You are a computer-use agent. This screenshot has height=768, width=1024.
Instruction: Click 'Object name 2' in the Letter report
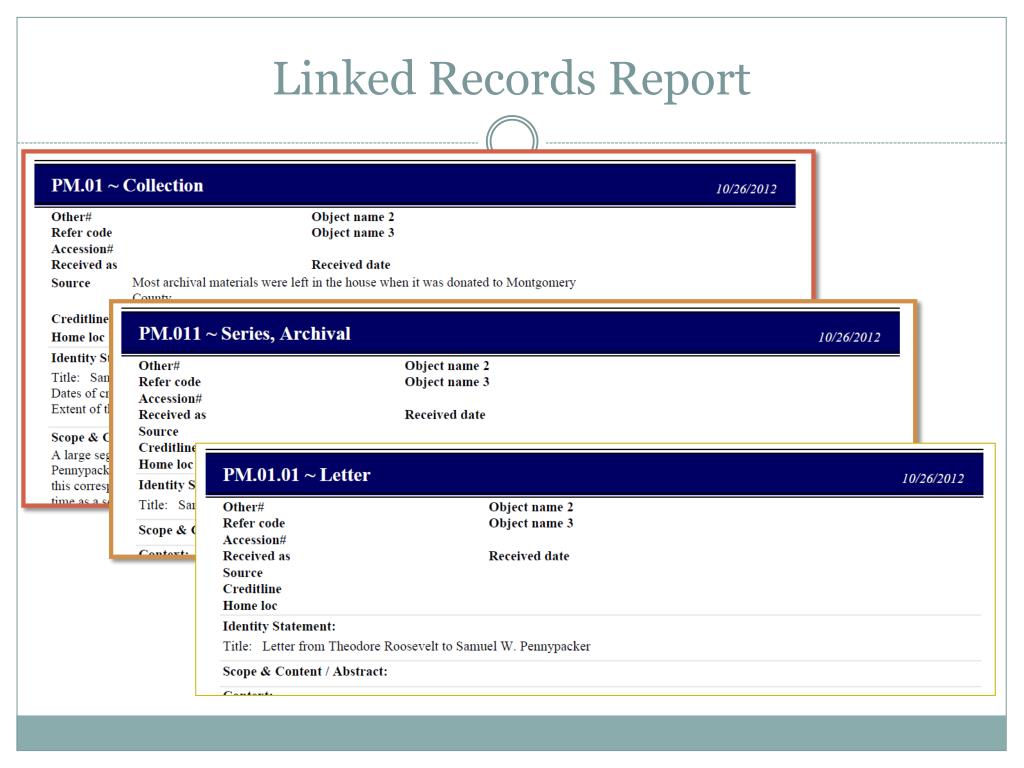point(530,507)
